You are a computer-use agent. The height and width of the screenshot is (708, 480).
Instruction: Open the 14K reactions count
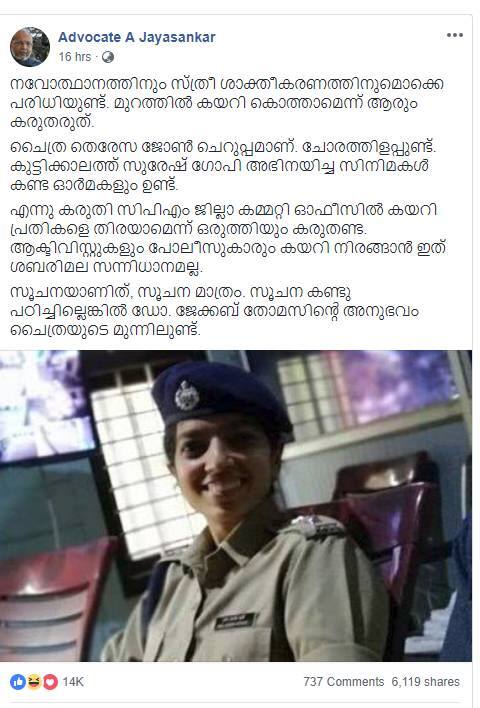73,682
